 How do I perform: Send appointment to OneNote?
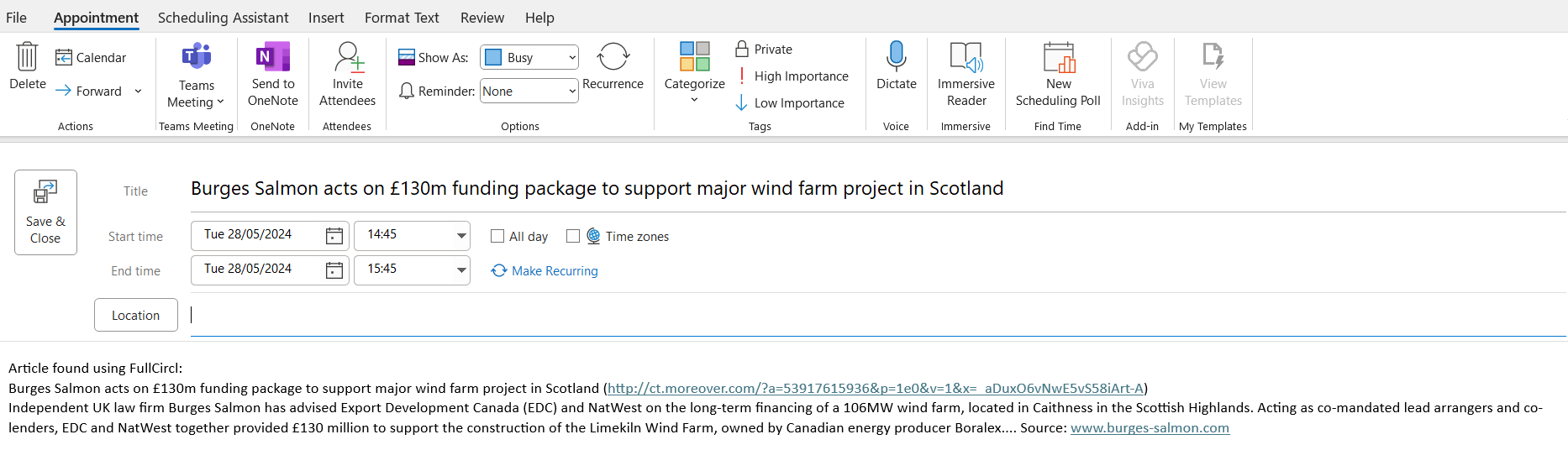click(273, 76)
